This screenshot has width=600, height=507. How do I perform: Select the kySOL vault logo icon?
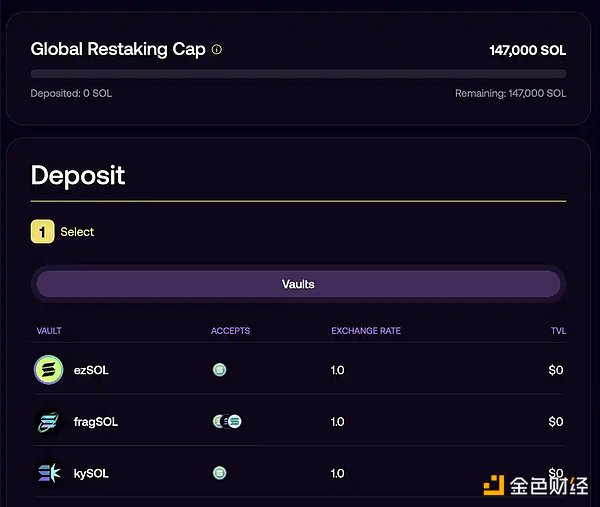point(48,473)
